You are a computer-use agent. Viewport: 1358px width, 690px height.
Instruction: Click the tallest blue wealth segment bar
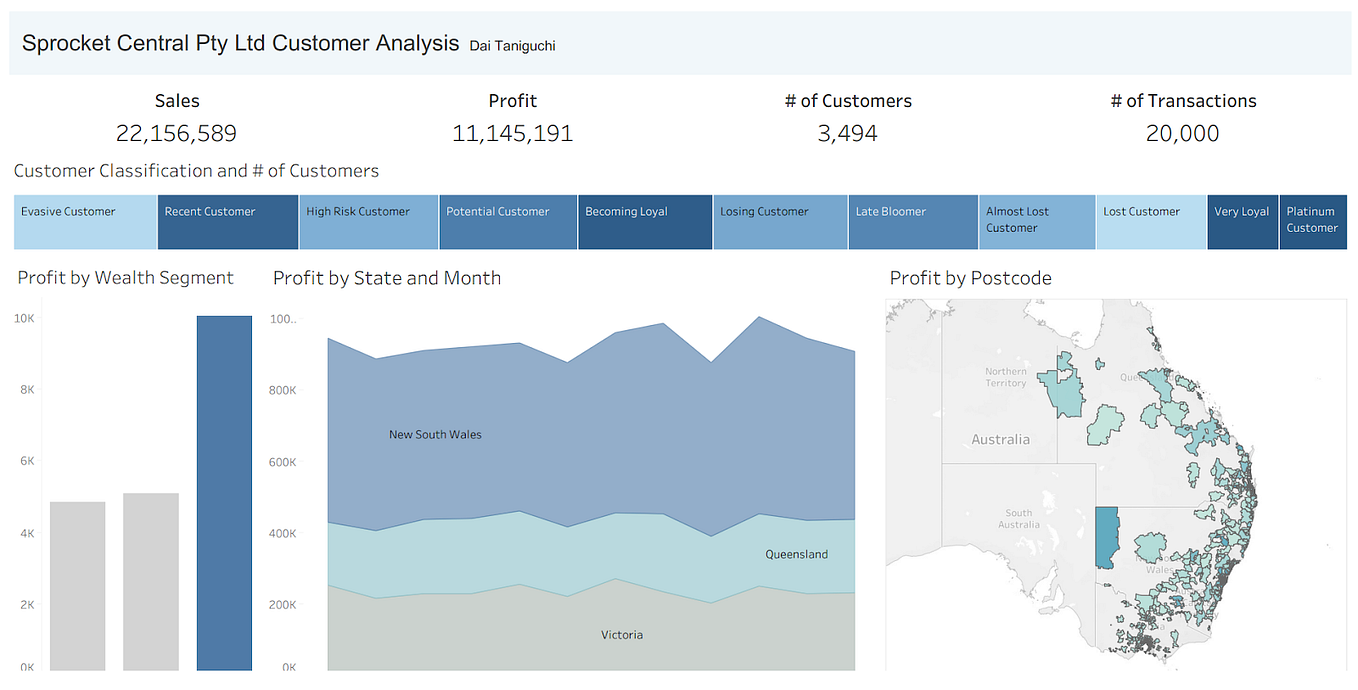pos(224,490)
